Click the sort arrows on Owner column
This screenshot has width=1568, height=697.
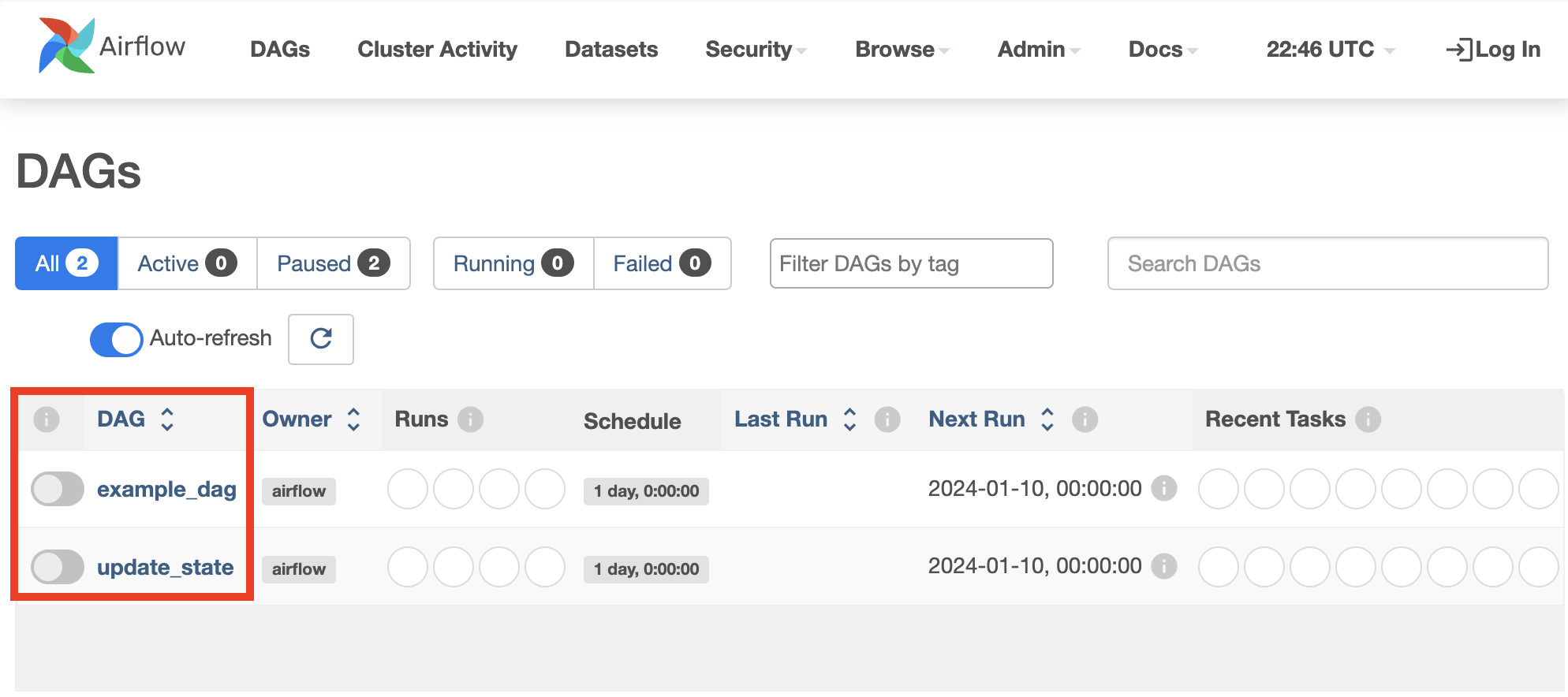[354, 419]
